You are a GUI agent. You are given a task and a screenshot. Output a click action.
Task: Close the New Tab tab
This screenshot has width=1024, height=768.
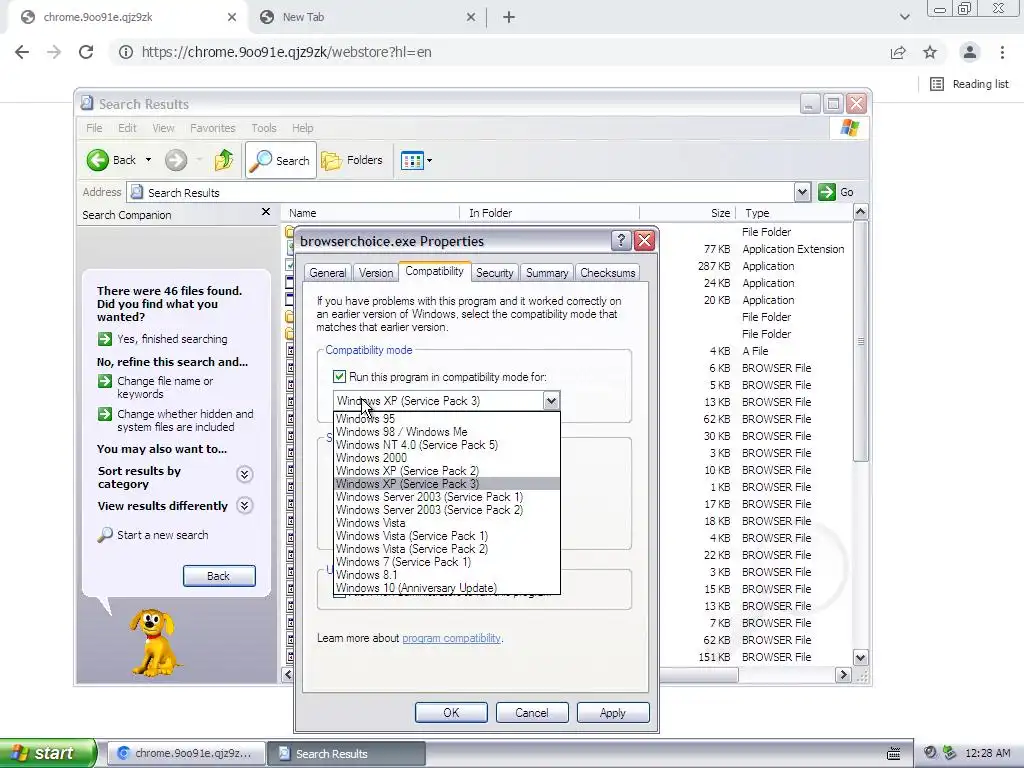[471, 18]
